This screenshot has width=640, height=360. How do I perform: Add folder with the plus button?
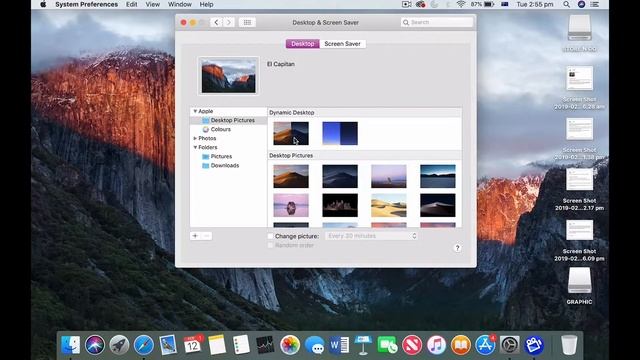coord(196,236)
